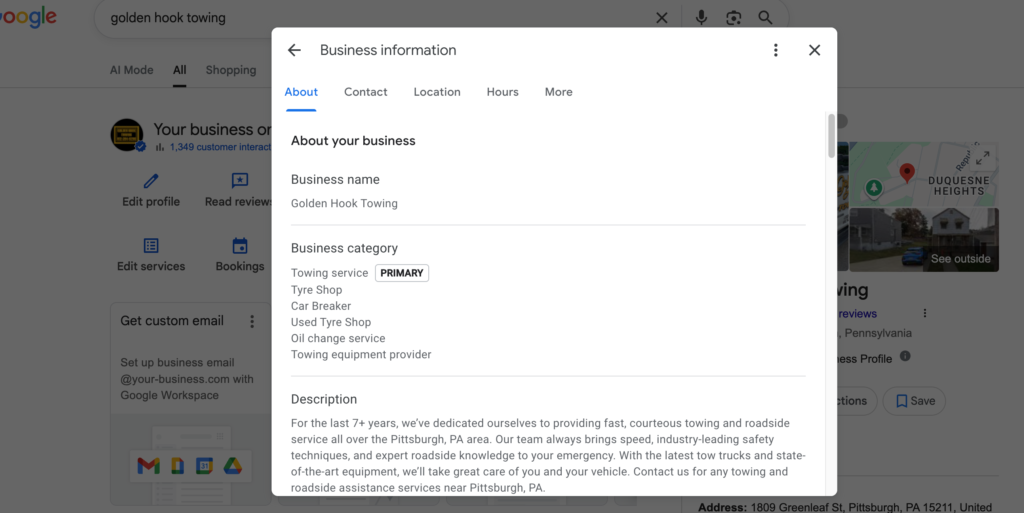
Task: Open Get custom email card options menu
Action: (252, 322)
